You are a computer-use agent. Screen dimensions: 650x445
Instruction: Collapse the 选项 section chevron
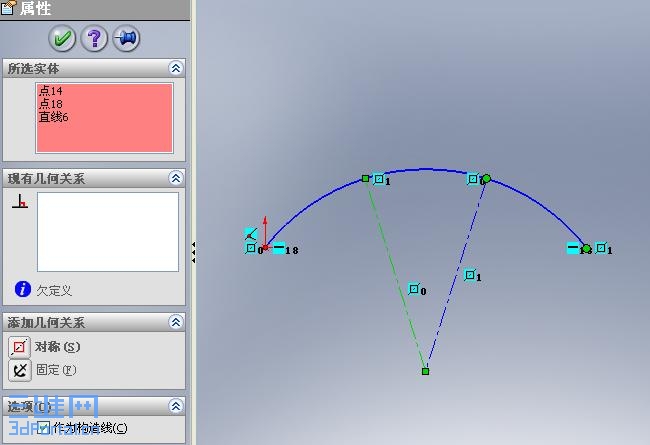(x=176, y=406)
